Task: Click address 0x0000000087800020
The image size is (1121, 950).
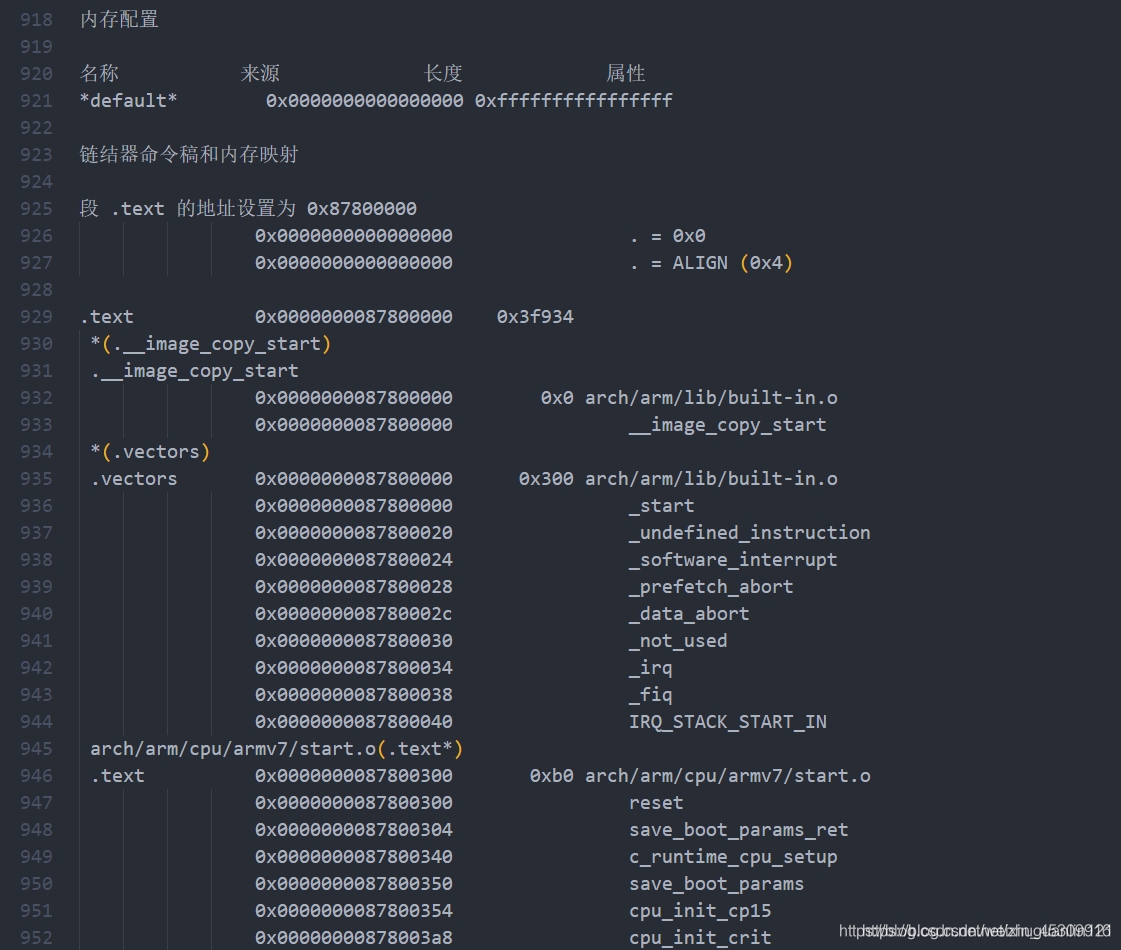Action: 354,533
